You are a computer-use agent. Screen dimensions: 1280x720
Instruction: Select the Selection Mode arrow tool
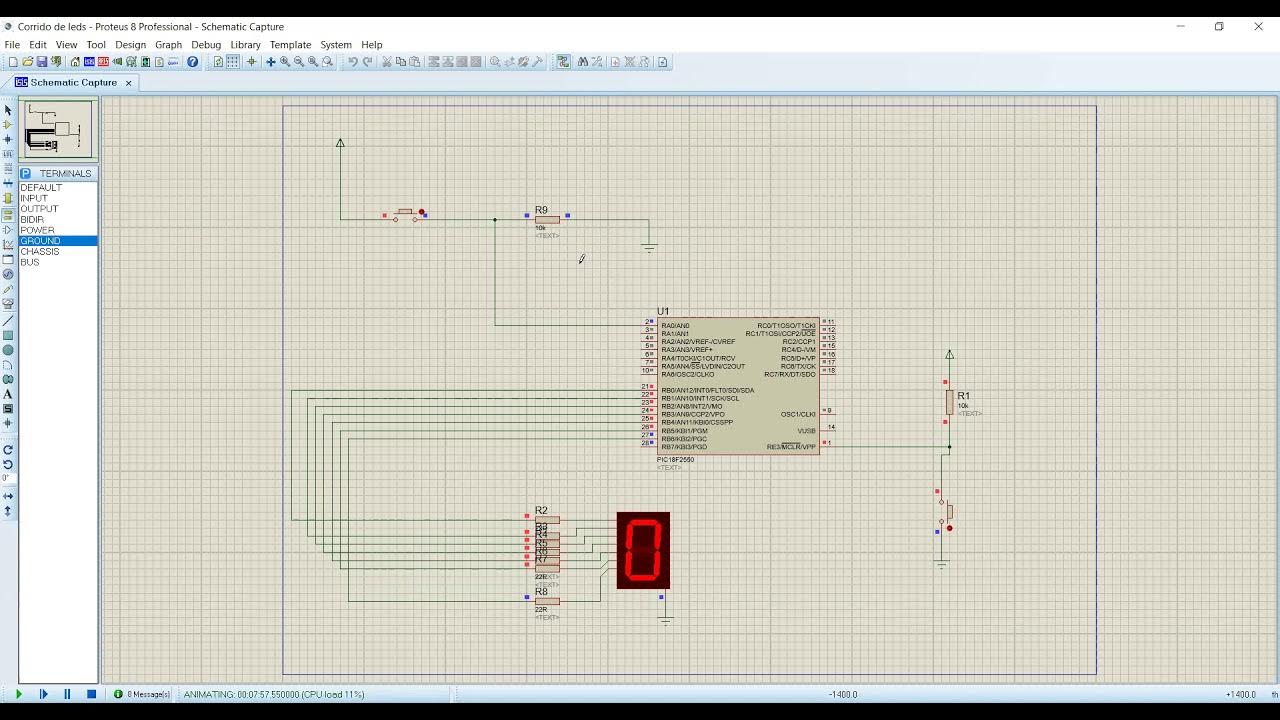click(8, 110)
